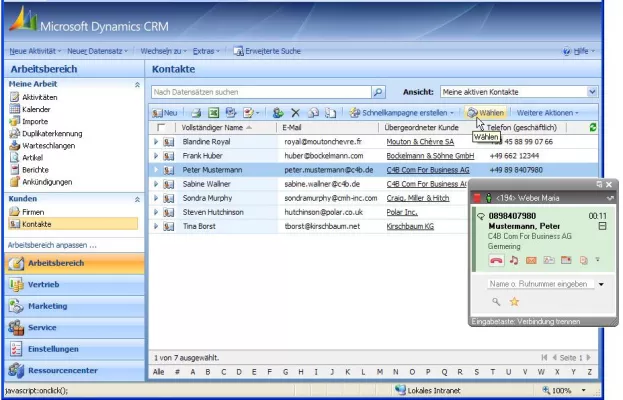623x400 pixels.
Task: Click the magnifier search button beside the search box
Action: tap(378, 92)
